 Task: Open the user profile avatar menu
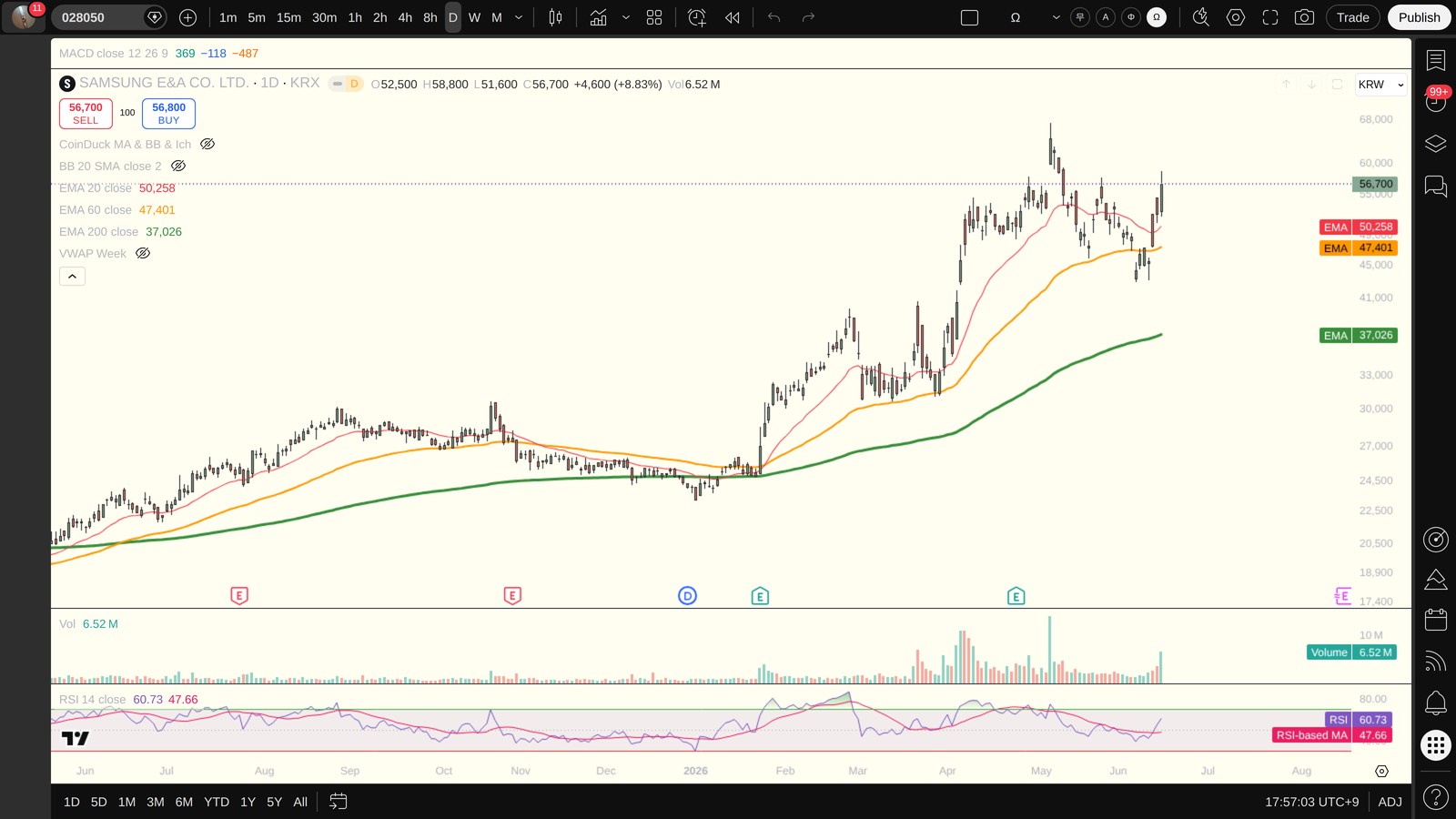click(24, 17)
